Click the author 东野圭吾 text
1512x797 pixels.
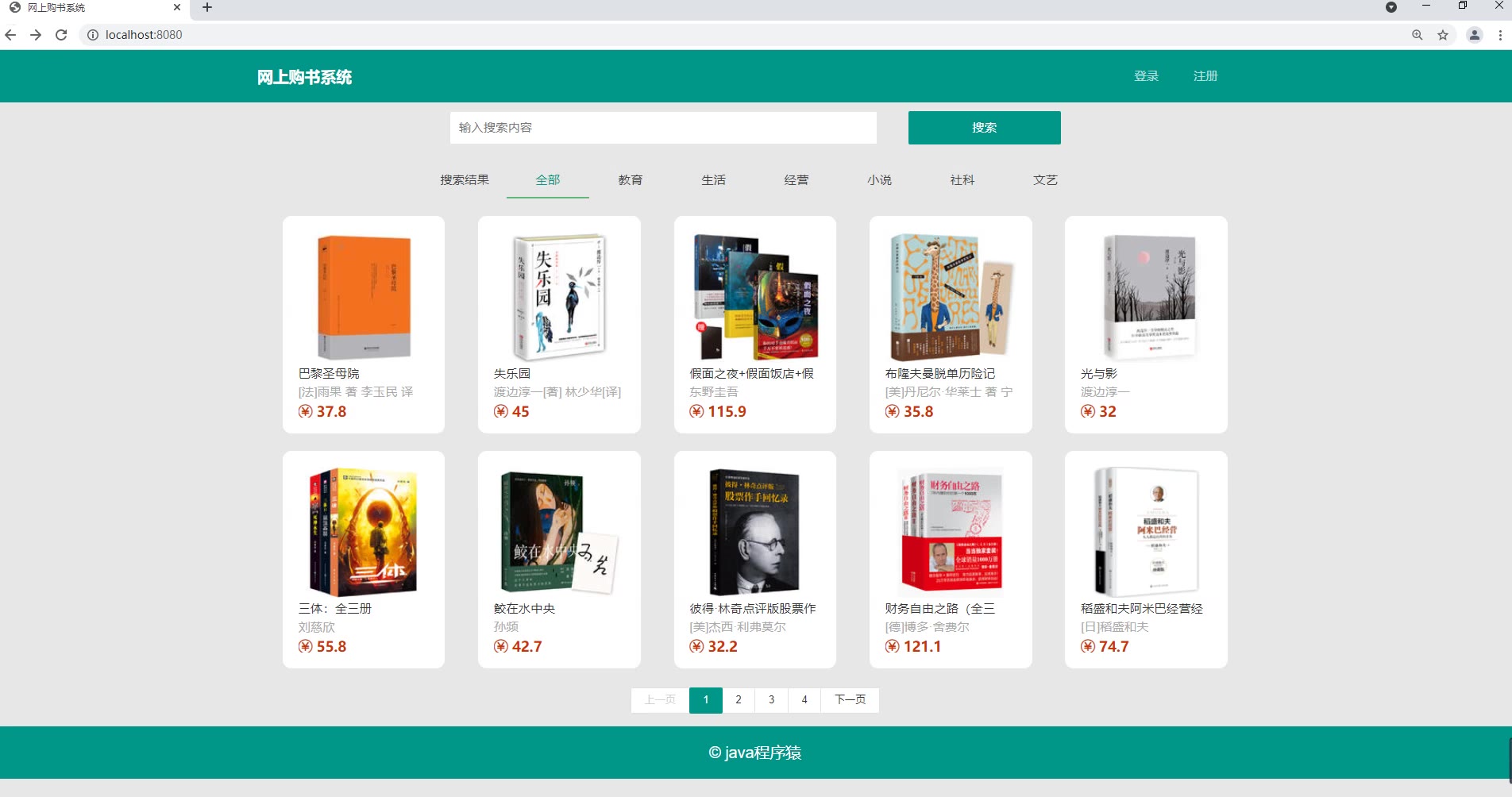point(714,392)
